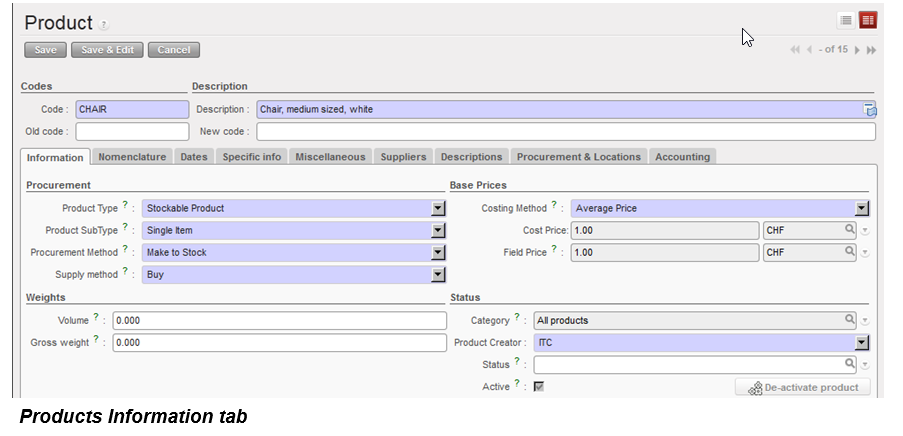
Task: Go to previous record arrow
Action: (x=808, y=50)
